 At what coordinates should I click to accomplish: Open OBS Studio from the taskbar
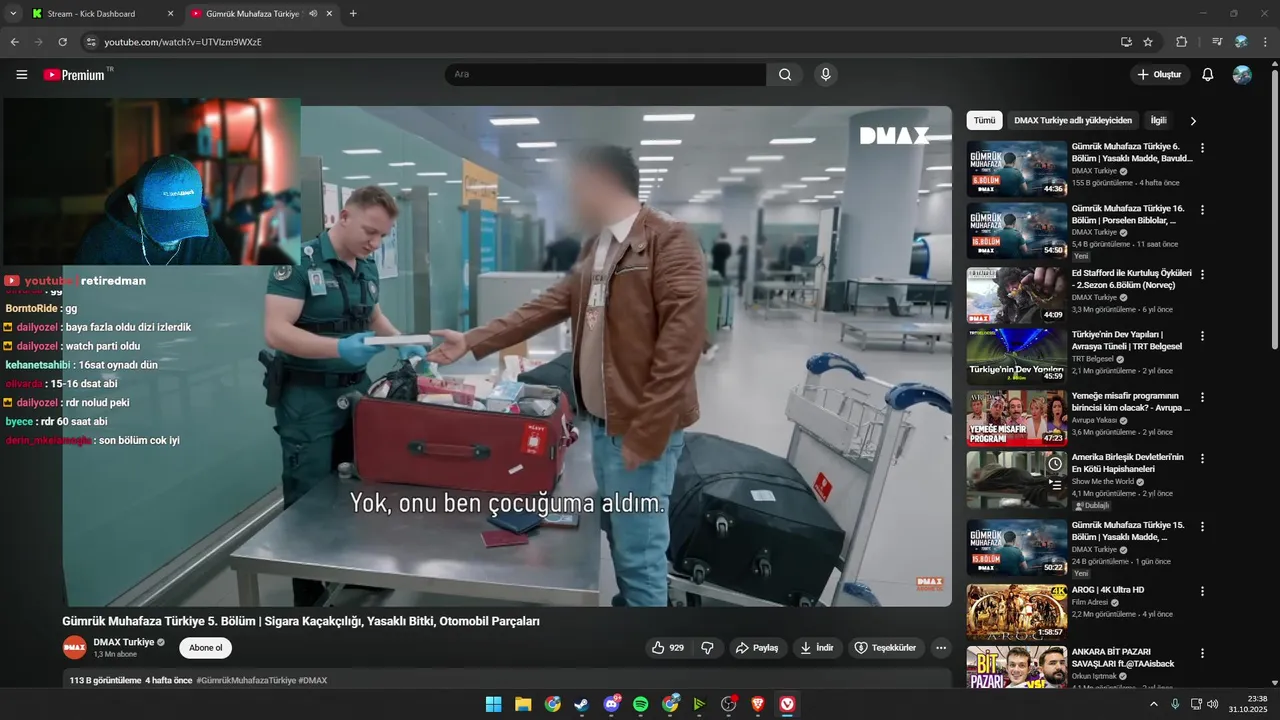click(729, 704)
